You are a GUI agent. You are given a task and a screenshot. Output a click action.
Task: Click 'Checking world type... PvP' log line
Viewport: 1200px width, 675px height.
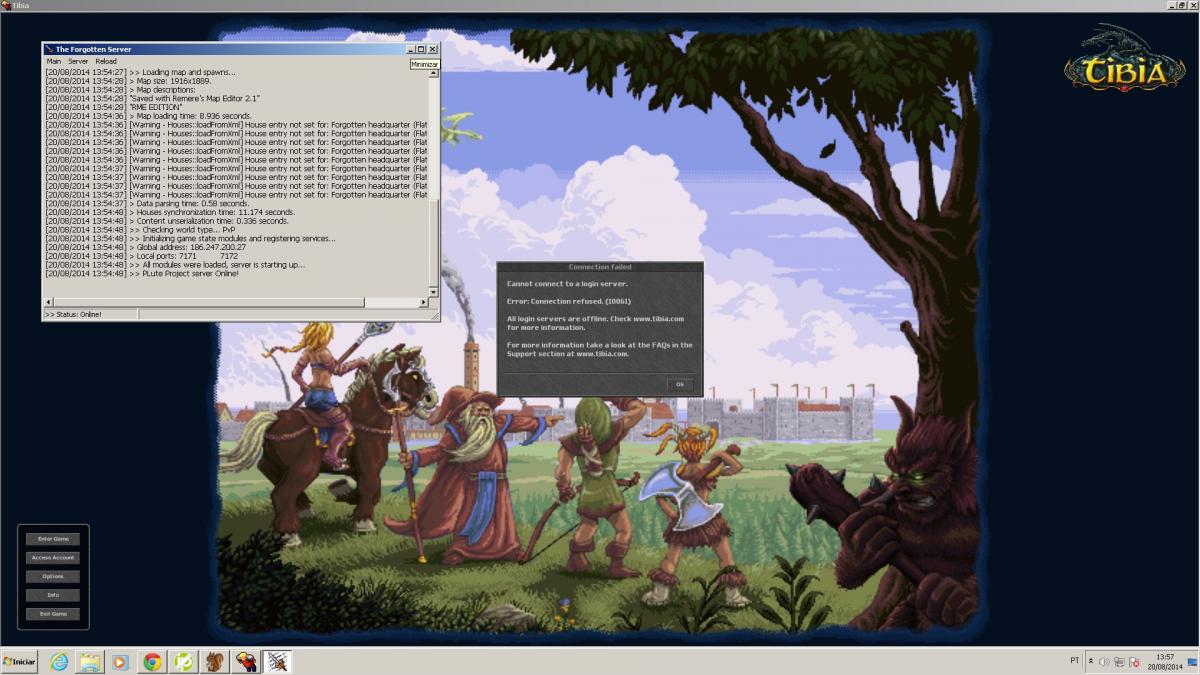tap(140, 230)
